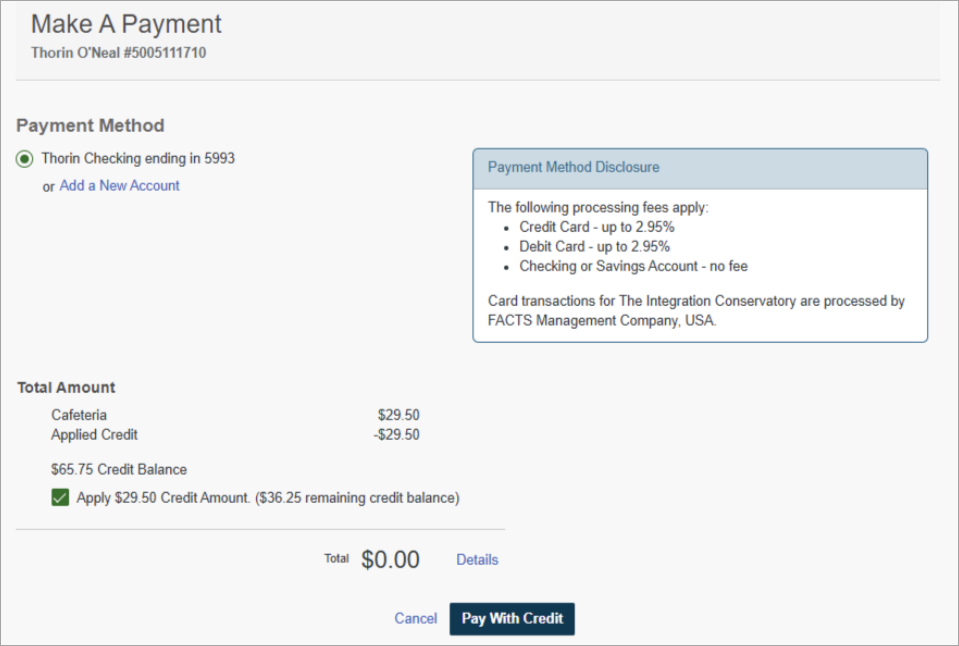Uncheck the Apply $29.50 Credit Amount checkbox
Image resolution: width=959 pixels, height=646 pixels.
tap(61, 497)
